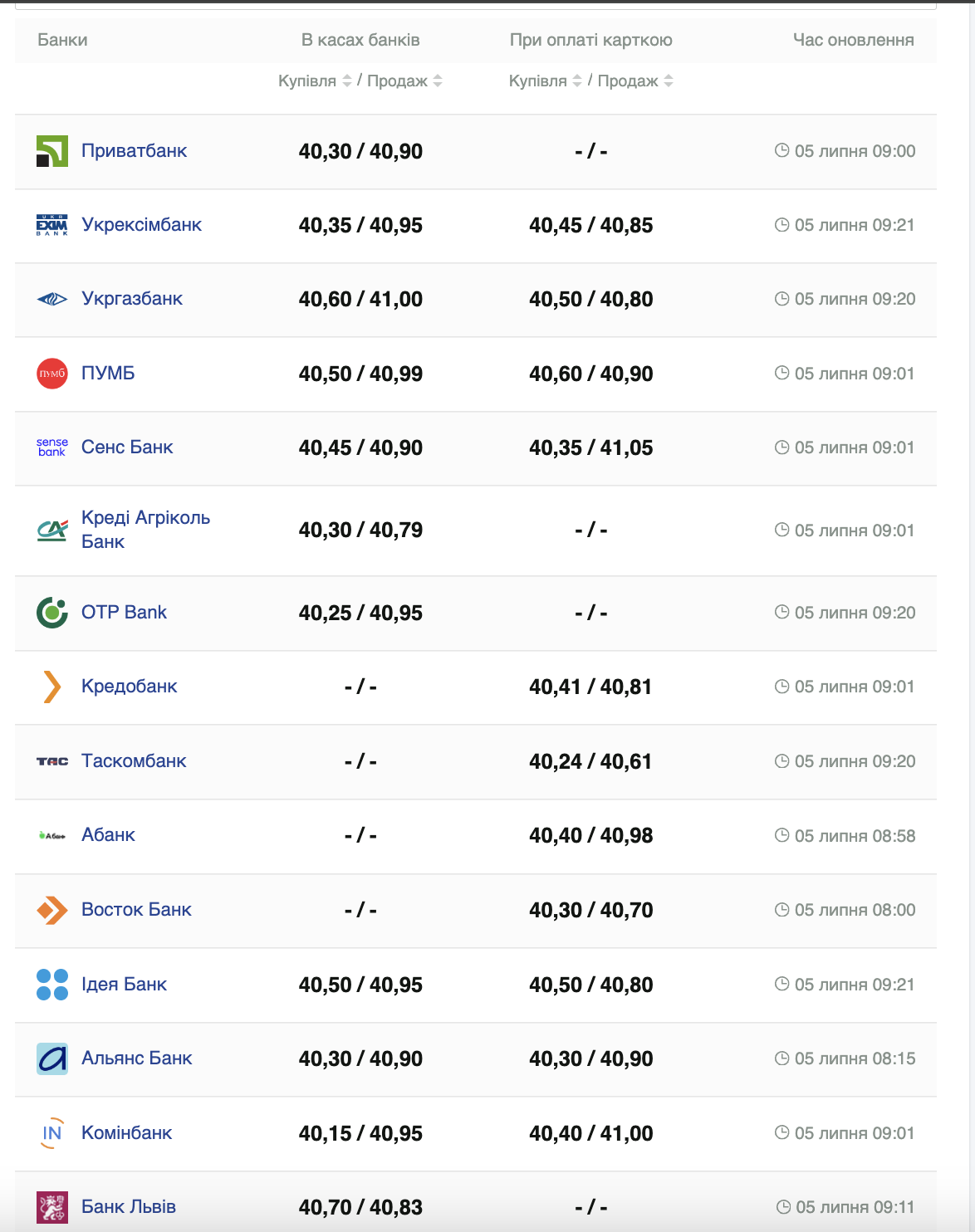Open the Абанк bank link
The image size is (975, 1232).
point(108,835)
